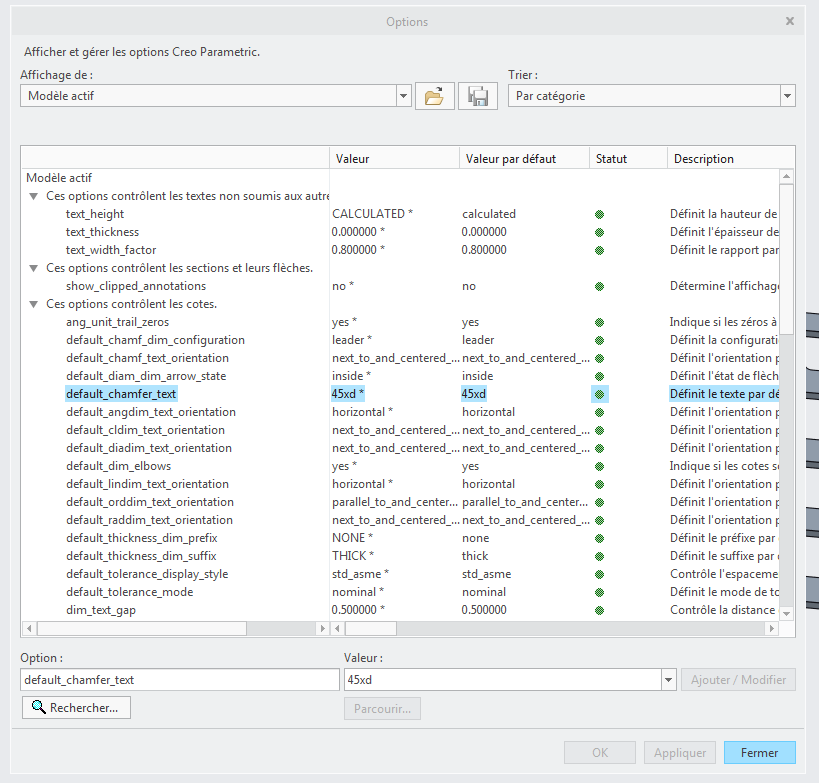This screenshot has width=819, height=783.
Task: Click vertical scrollbar up arrow in list
Action: (x=787, y=177)
